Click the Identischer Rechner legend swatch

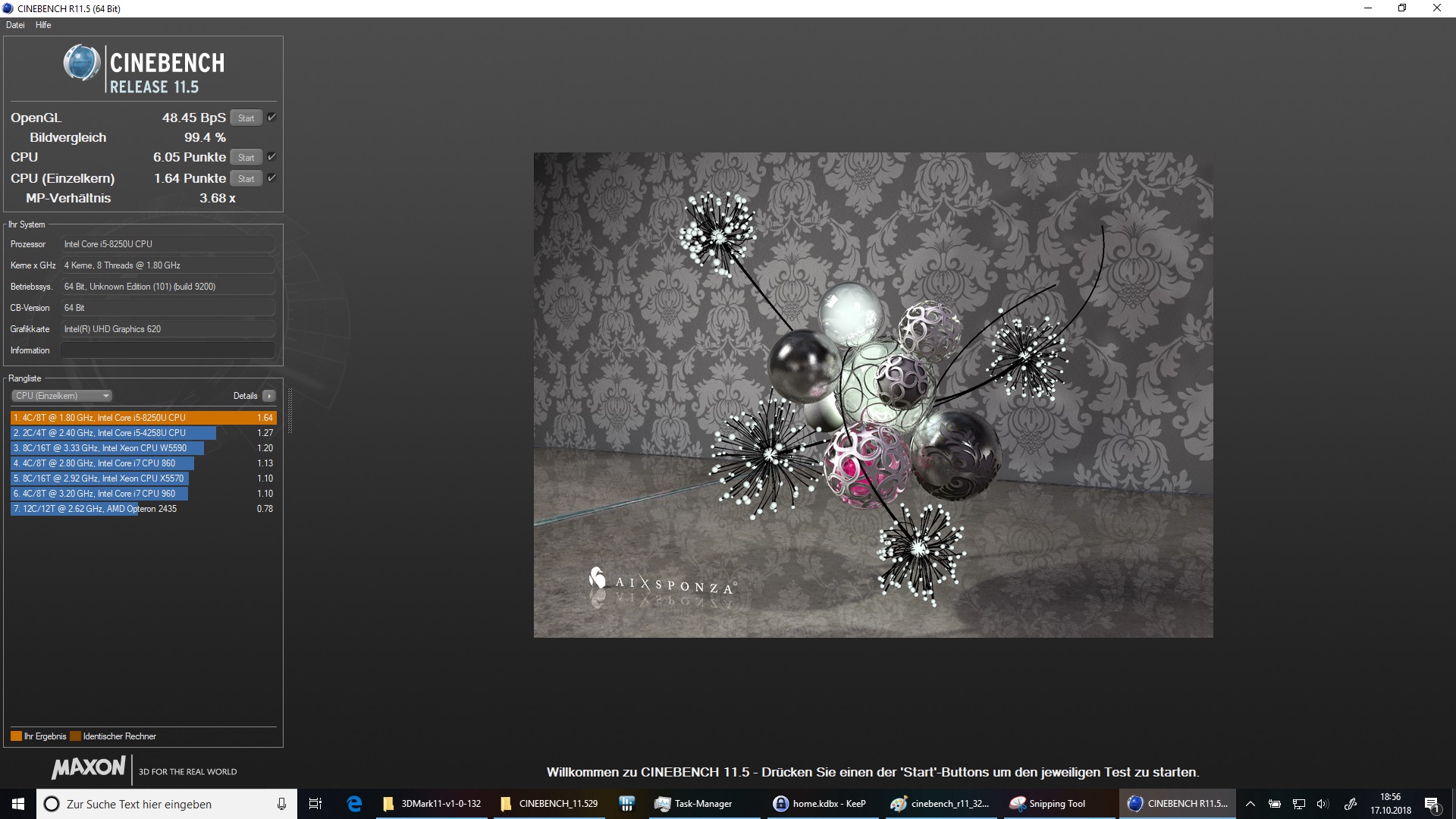click(75, 736)
